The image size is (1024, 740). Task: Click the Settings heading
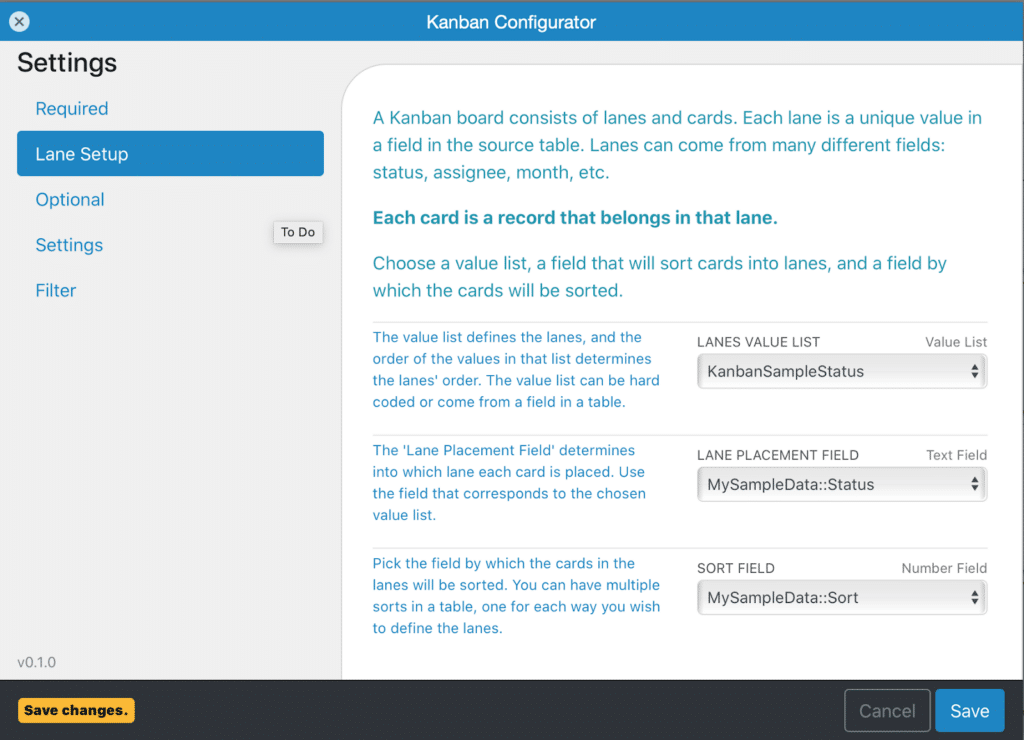[67, 63]
